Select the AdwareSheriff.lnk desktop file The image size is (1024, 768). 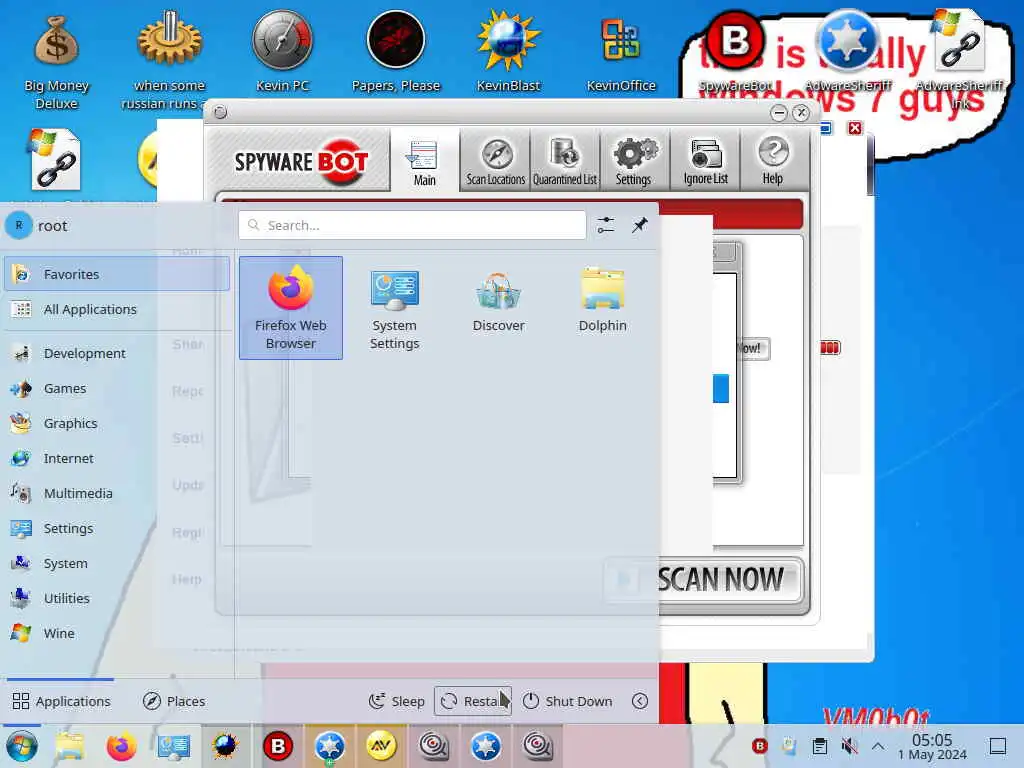(x=960, y=59)
